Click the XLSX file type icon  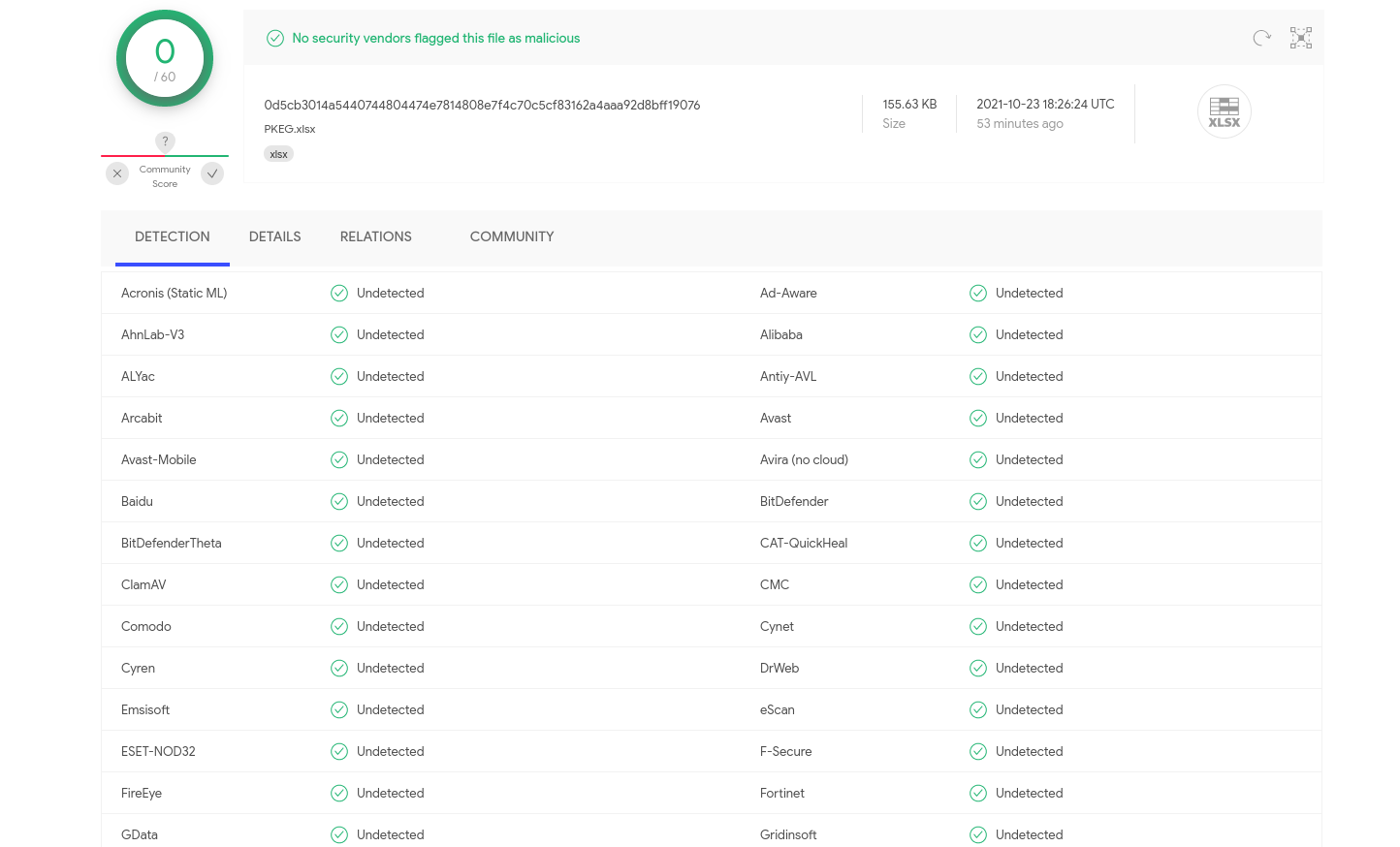point(1224,111)
